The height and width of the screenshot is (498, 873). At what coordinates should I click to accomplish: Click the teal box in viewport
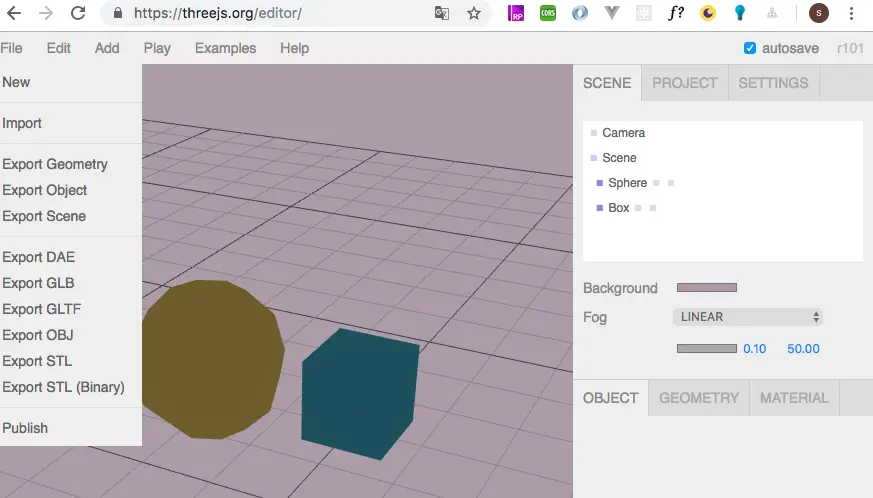360,394
